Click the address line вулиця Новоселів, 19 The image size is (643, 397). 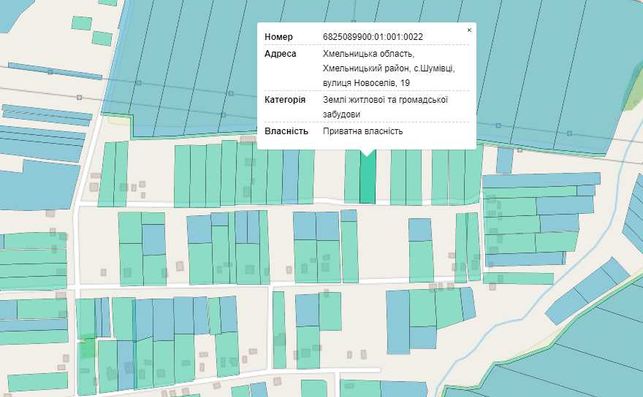(x=366, y=83)
